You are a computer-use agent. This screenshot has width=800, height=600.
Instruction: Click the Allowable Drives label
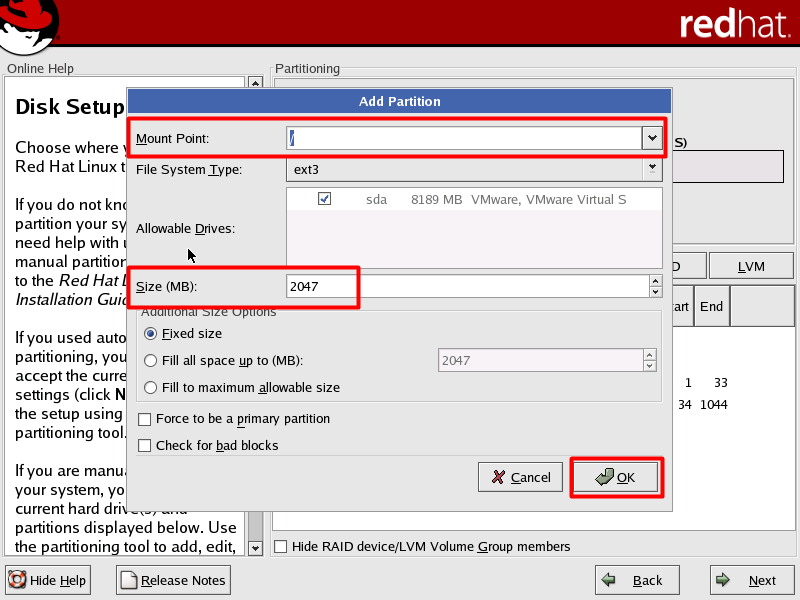(186, 229)
